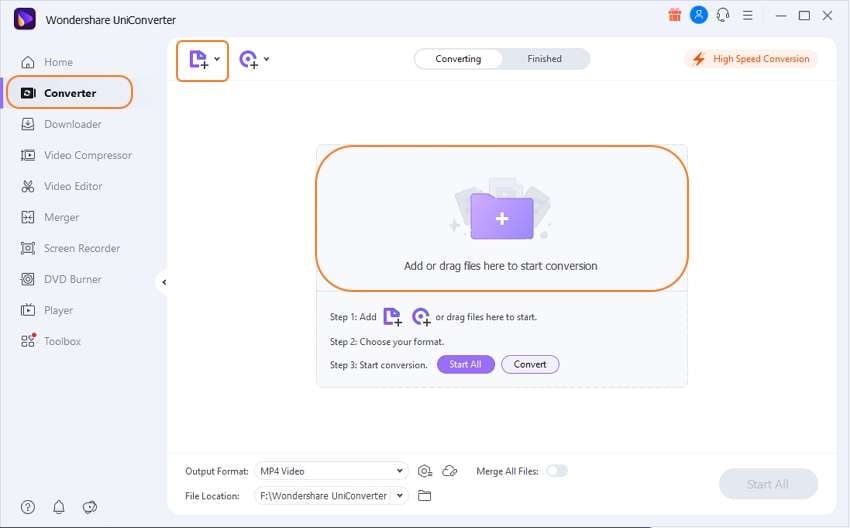This screenshot has height=528, width=850.
Task: Click the Add Files icon in toolbar
Action: click(198, 60)
